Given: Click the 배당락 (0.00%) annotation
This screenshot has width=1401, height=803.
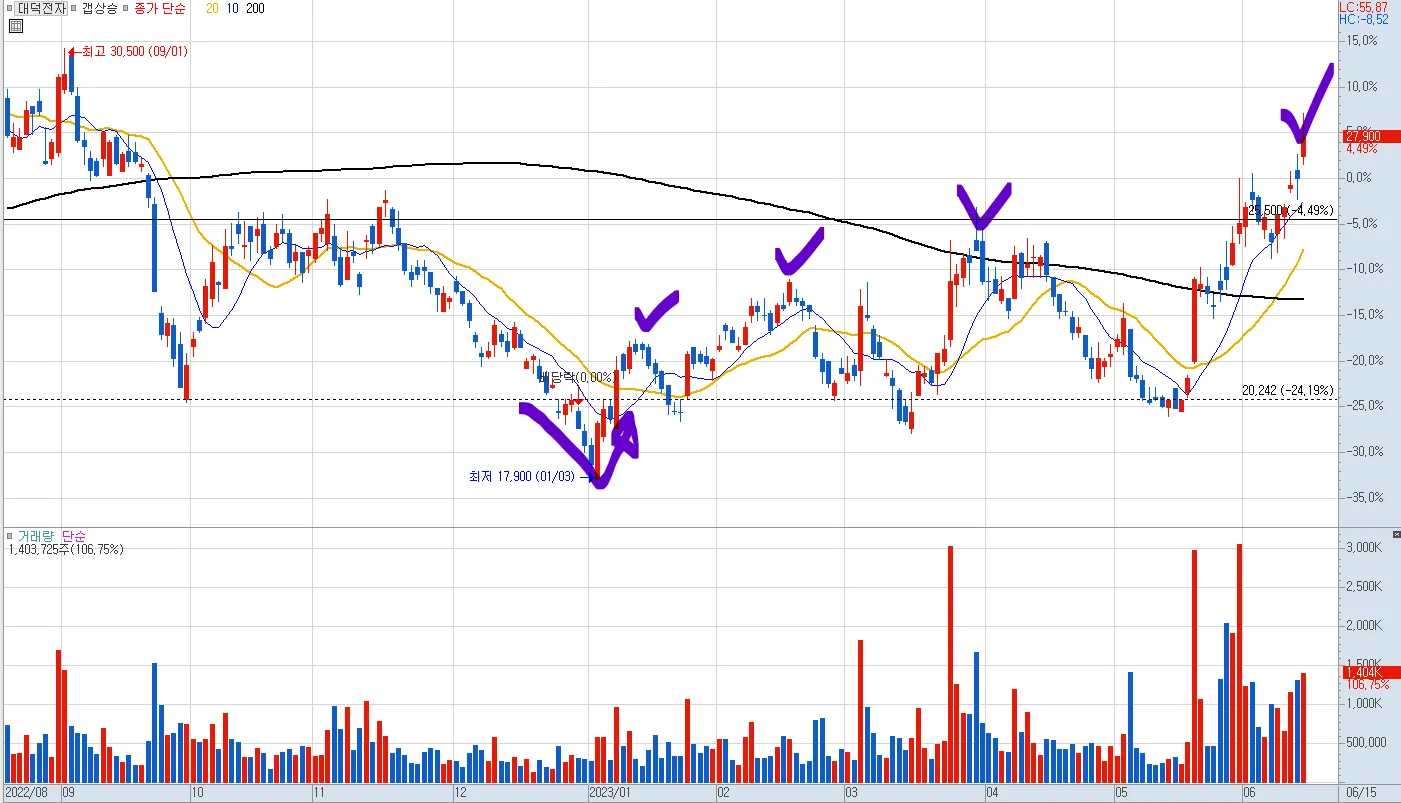Looking at the screenshot, I should pyautogui.click(x=576, y=377).
